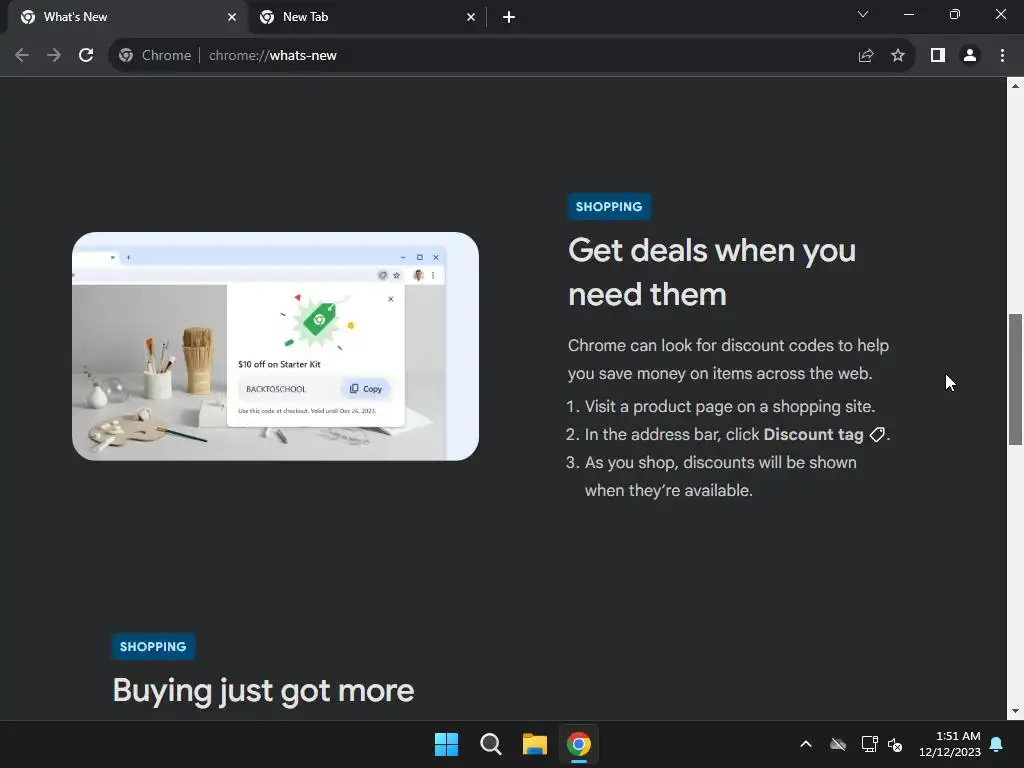Open the Chrome profile menu

970,56
